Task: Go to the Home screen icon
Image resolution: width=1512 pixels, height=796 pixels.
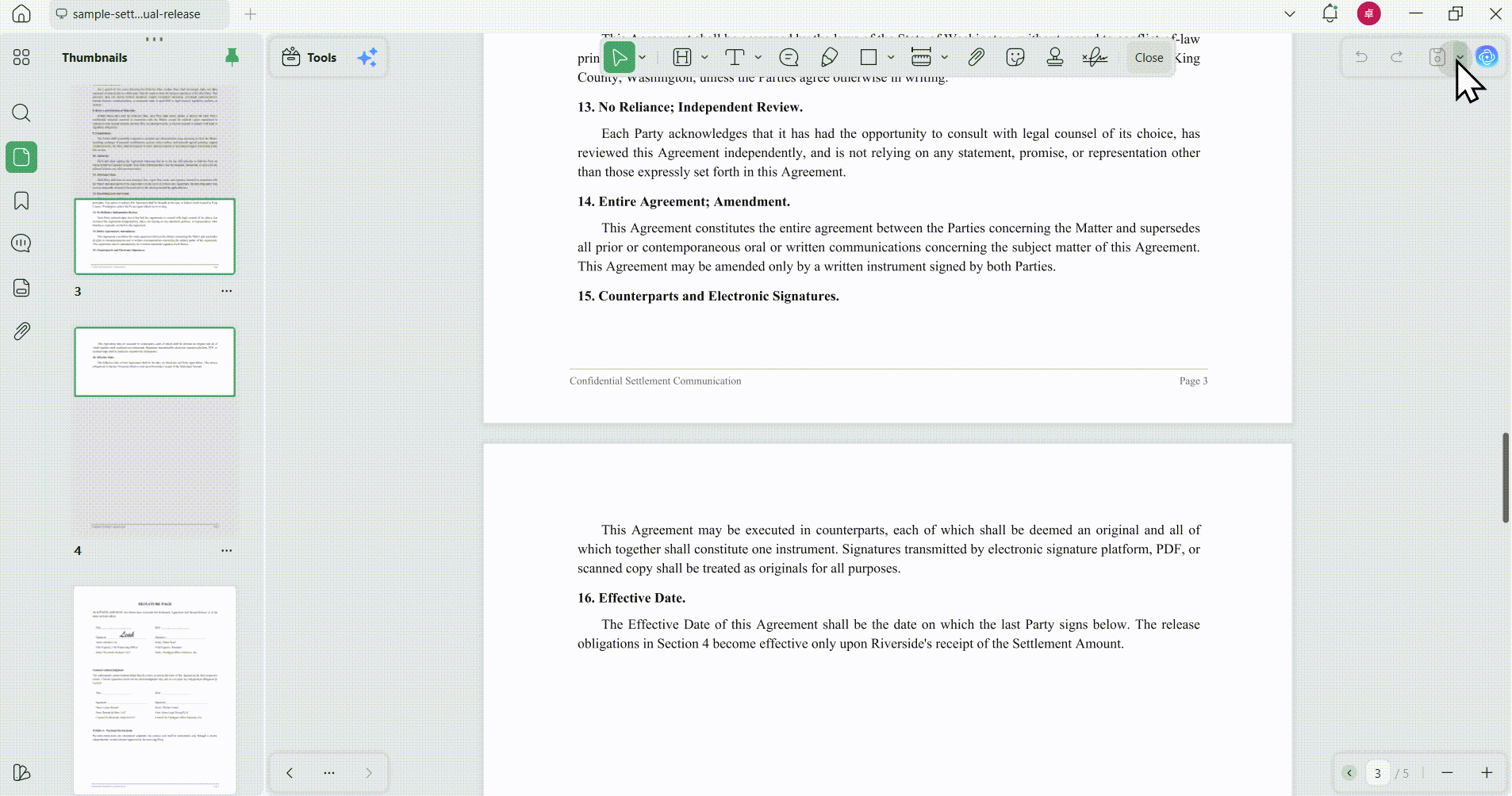Action: pyautogui.click(x=21, y=13)
